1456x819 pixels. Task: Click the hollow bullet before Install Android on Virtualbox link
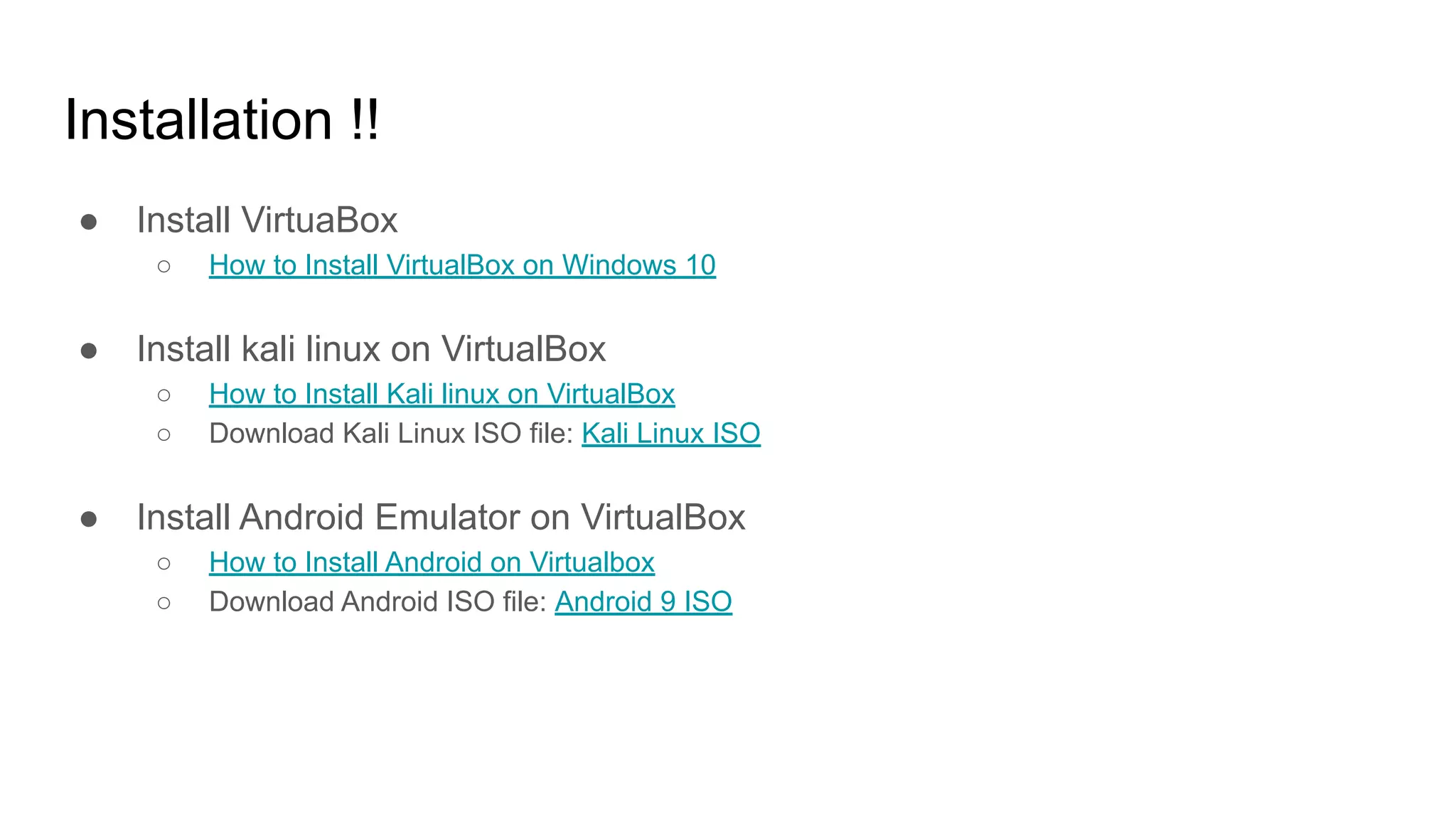[164, 564]
